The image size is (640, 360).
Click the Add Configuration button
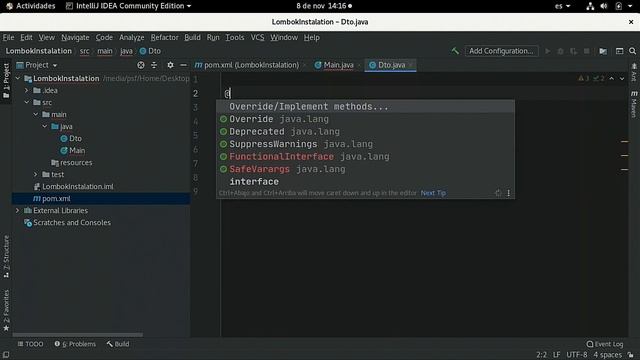click(x=501, y=51)
